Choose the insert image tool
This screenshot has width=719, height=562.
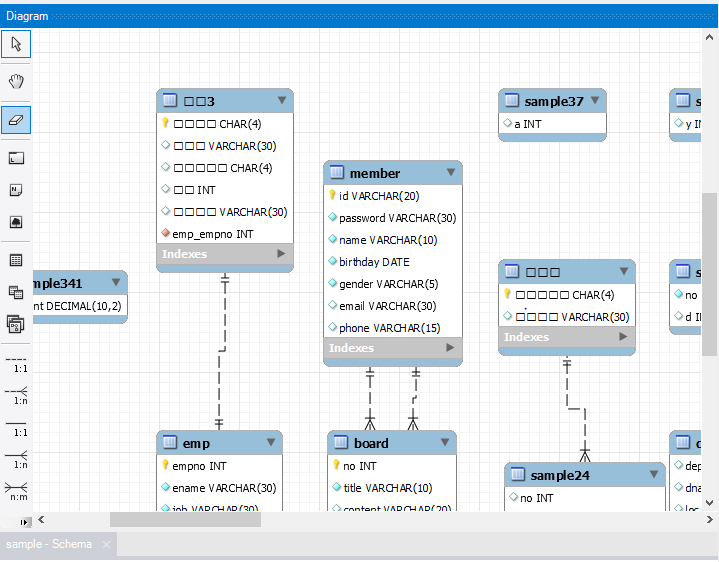click(16, 222)
